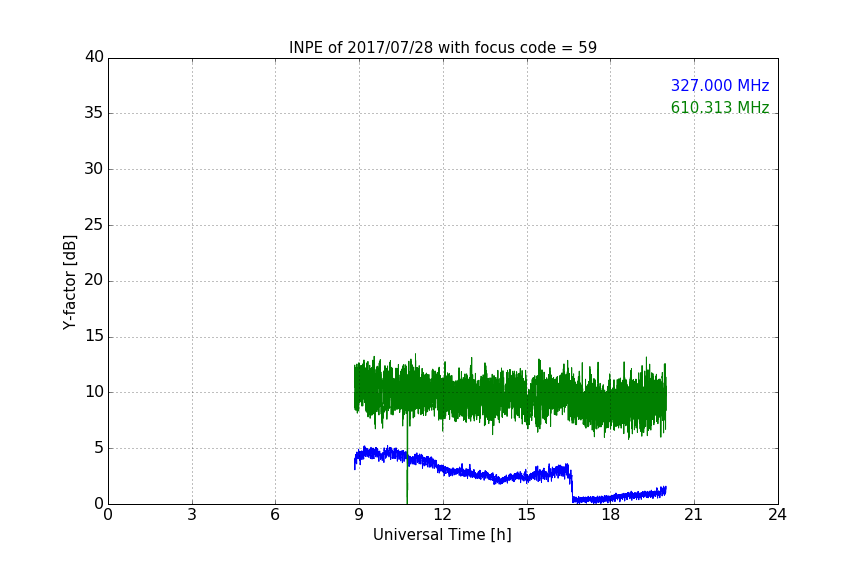Screen dimensions: 864x576
Task: Click the y-axis tick label '35'
Action: point(94,113)
